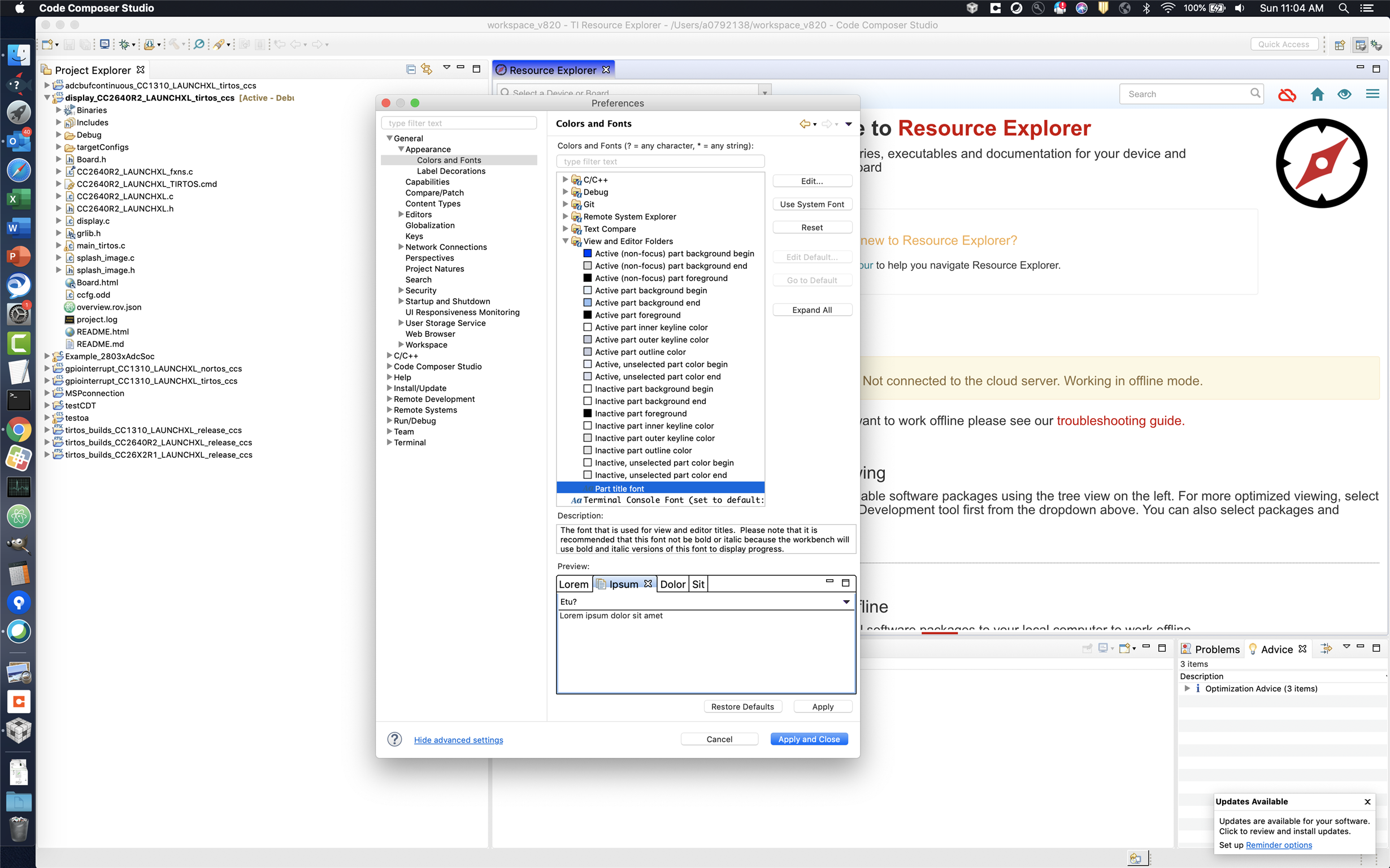The width and height of the screenshot is (1390, 868).
Task: Select the Dolor tab in the preview
Action: coord(672,584)
